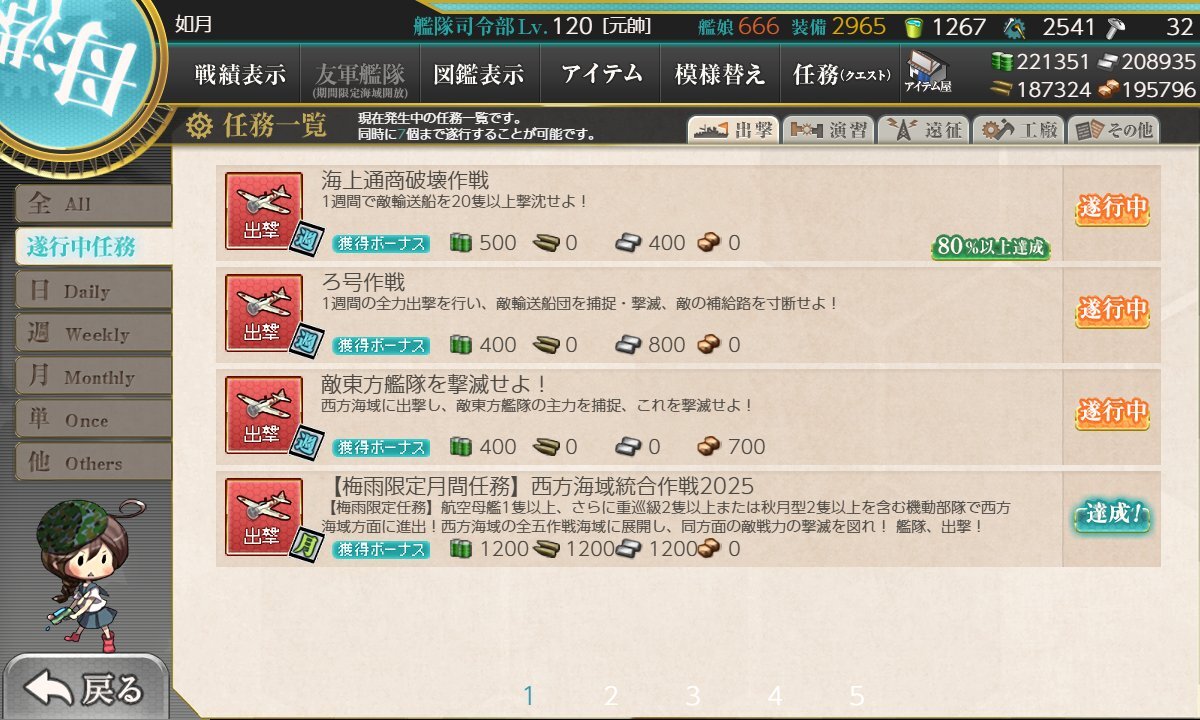Toggle the 遂行中 status of 海上通商破壊作戦
Image resolution: width=1200 pixels, height=720 pixels.
point(1112,209)
